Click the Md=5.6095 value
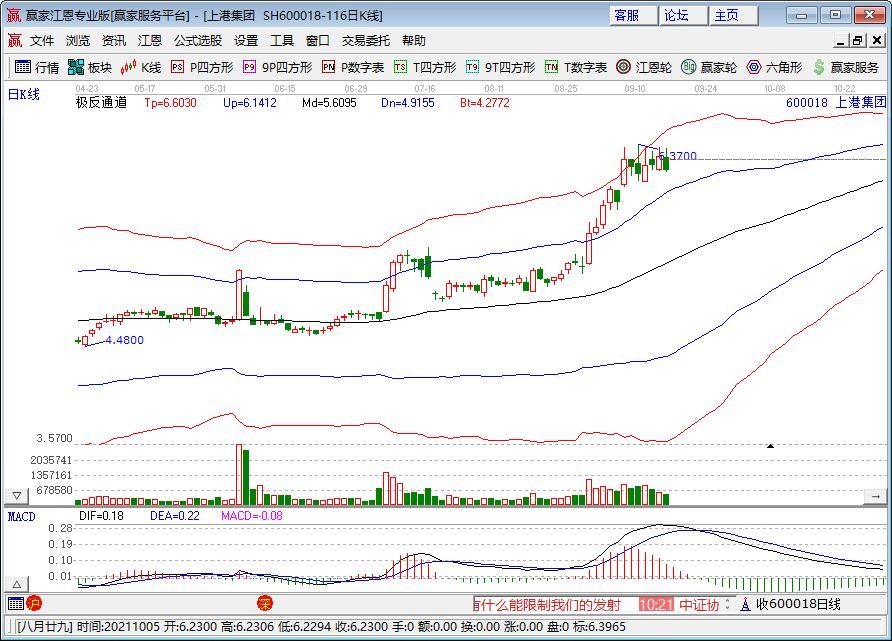Viewport: 892px width, 641px height. [329, 103]
